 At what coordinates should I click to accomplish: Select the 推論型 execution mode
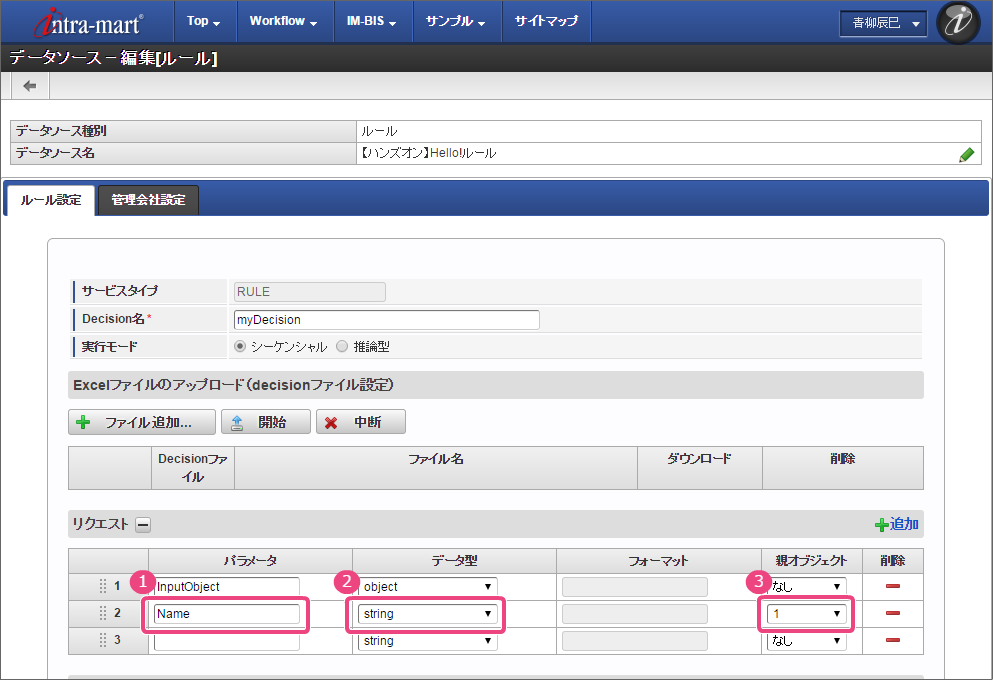pyautogui.click(x=342, y=347)
